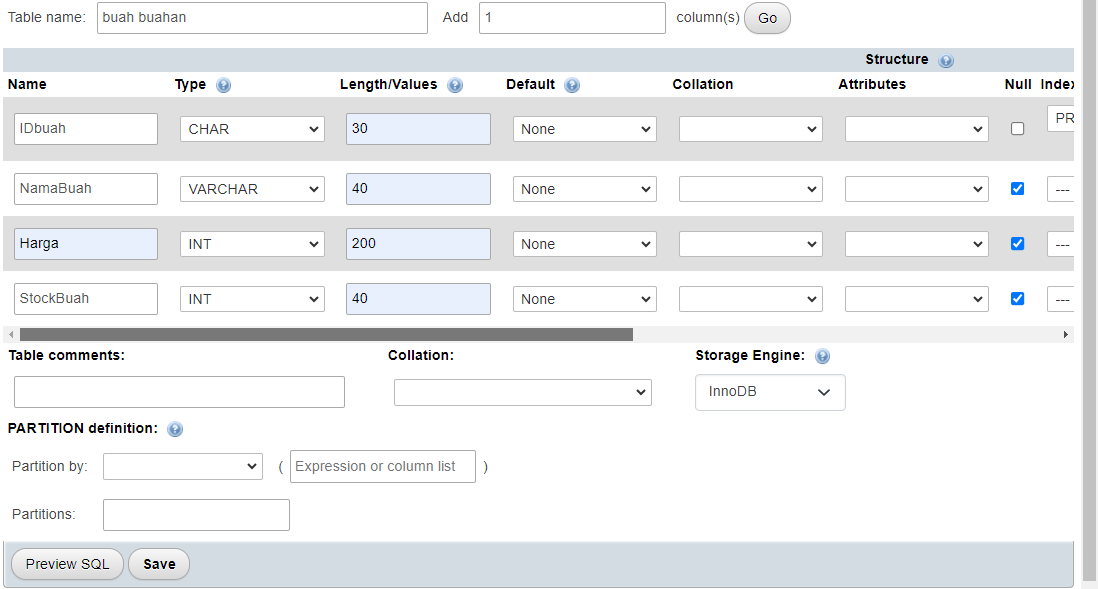Open the Partition by dropdown
The height and width of the screenshot is (589, 1098).
(183, 467)
